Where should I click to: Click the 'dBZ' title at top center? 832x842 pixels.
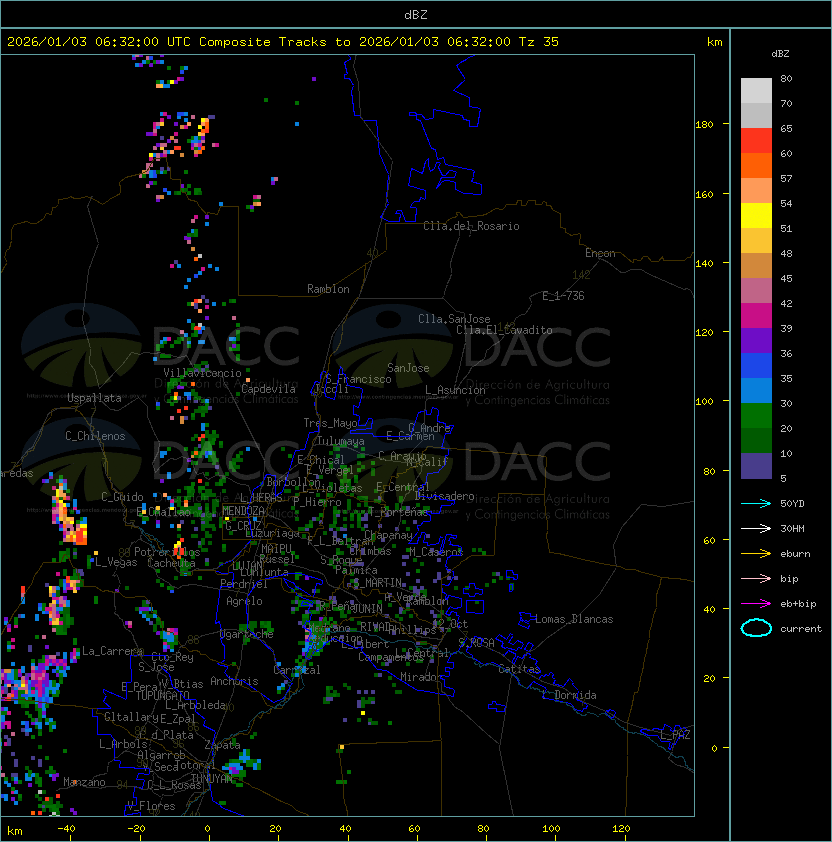(416, 15)
